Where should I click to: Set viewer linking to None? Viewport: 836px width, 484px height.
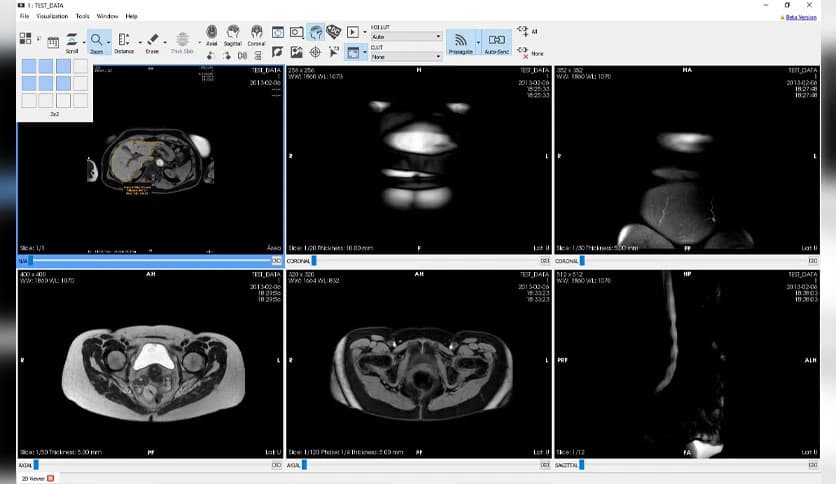tap(530, 53)
